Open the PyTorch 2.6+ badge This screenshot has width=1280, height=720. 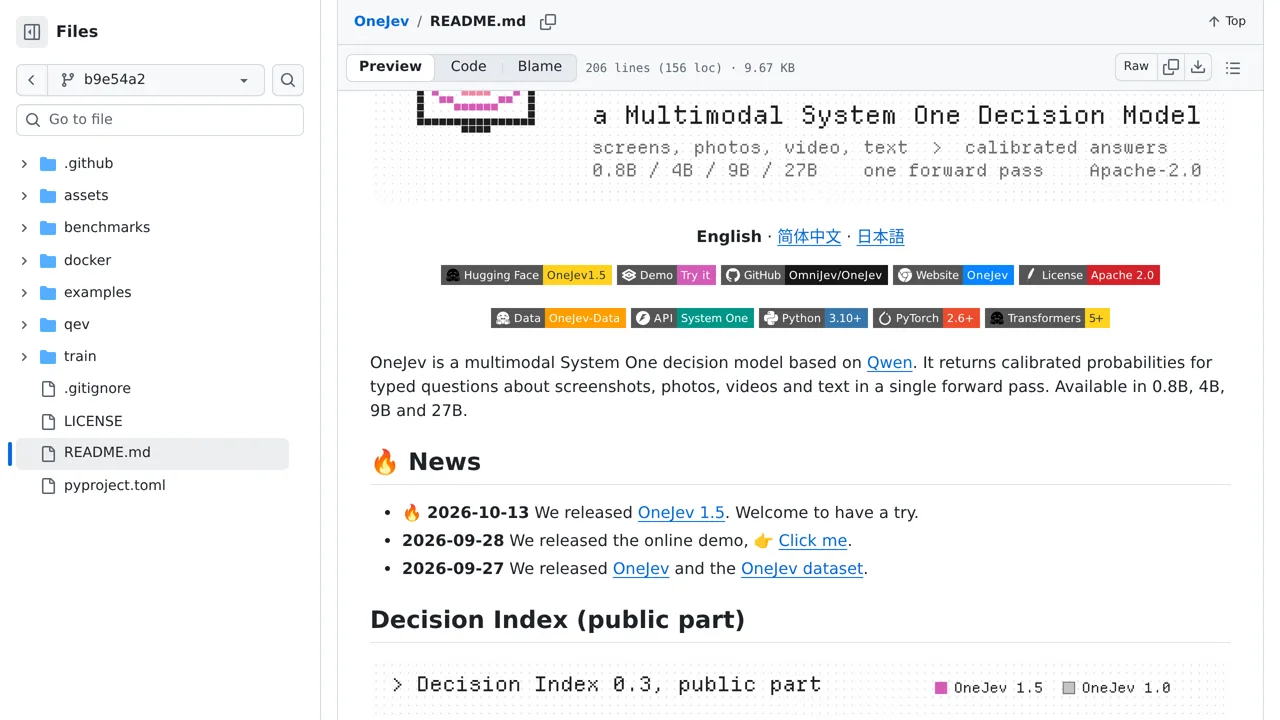tap(926, 318)
